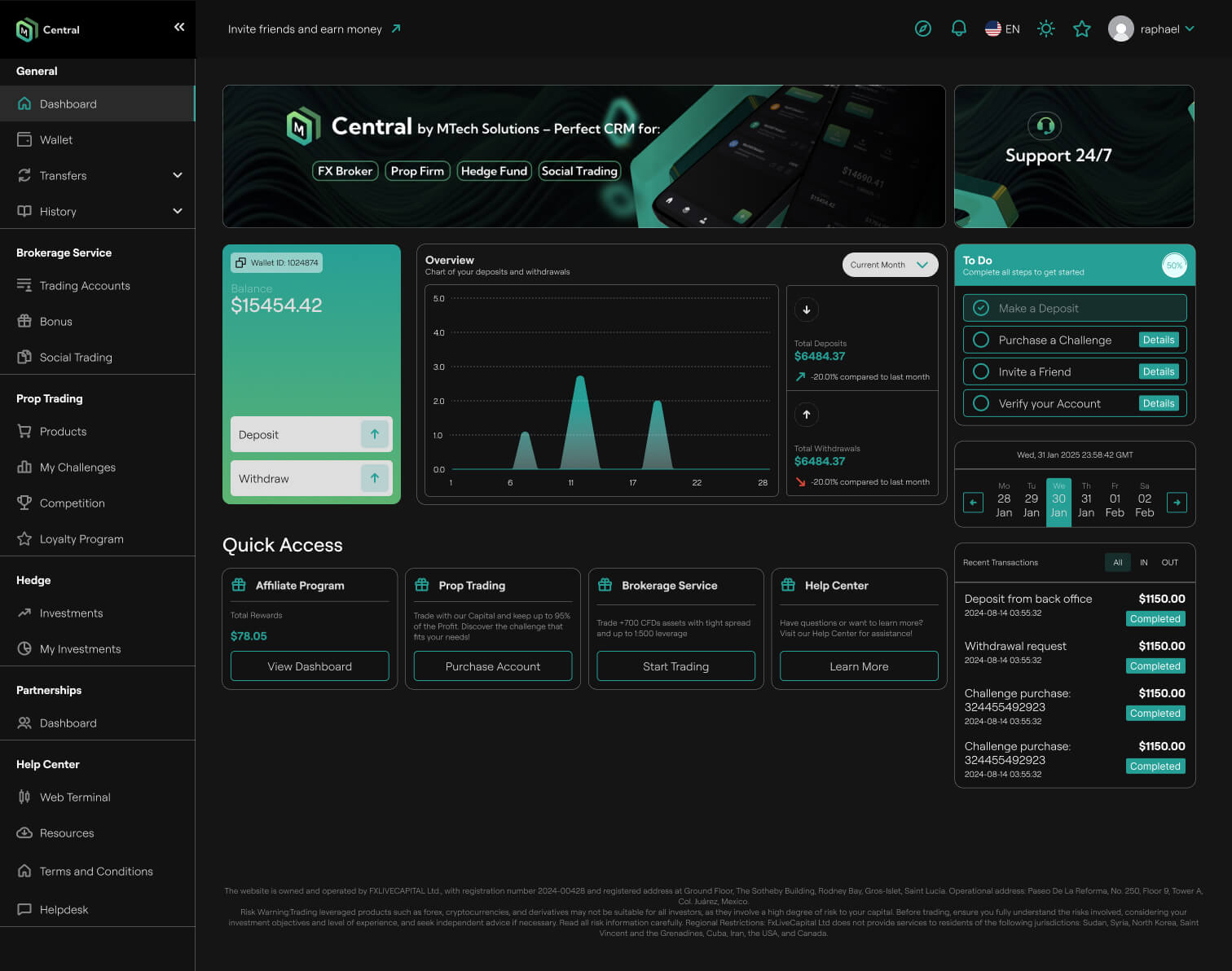Toggle light theme sun icon
Image resolution: width=1232 pixels, height=971 pixels.
[1046, 29]
